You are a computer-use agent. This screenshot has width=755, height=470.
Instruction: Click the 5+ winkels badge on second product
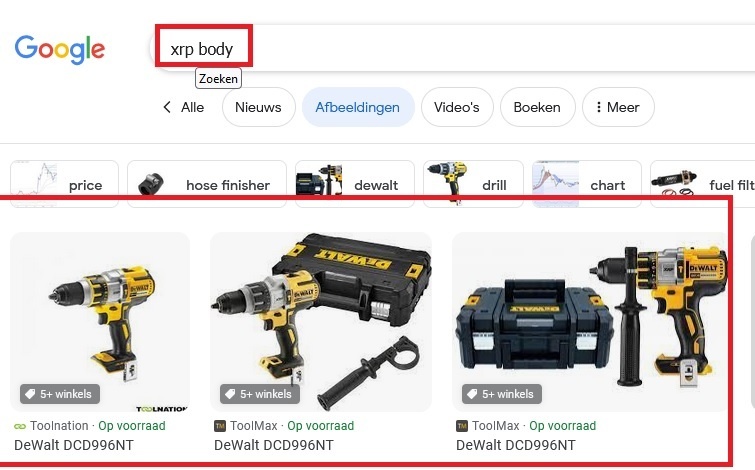point(260,394)
